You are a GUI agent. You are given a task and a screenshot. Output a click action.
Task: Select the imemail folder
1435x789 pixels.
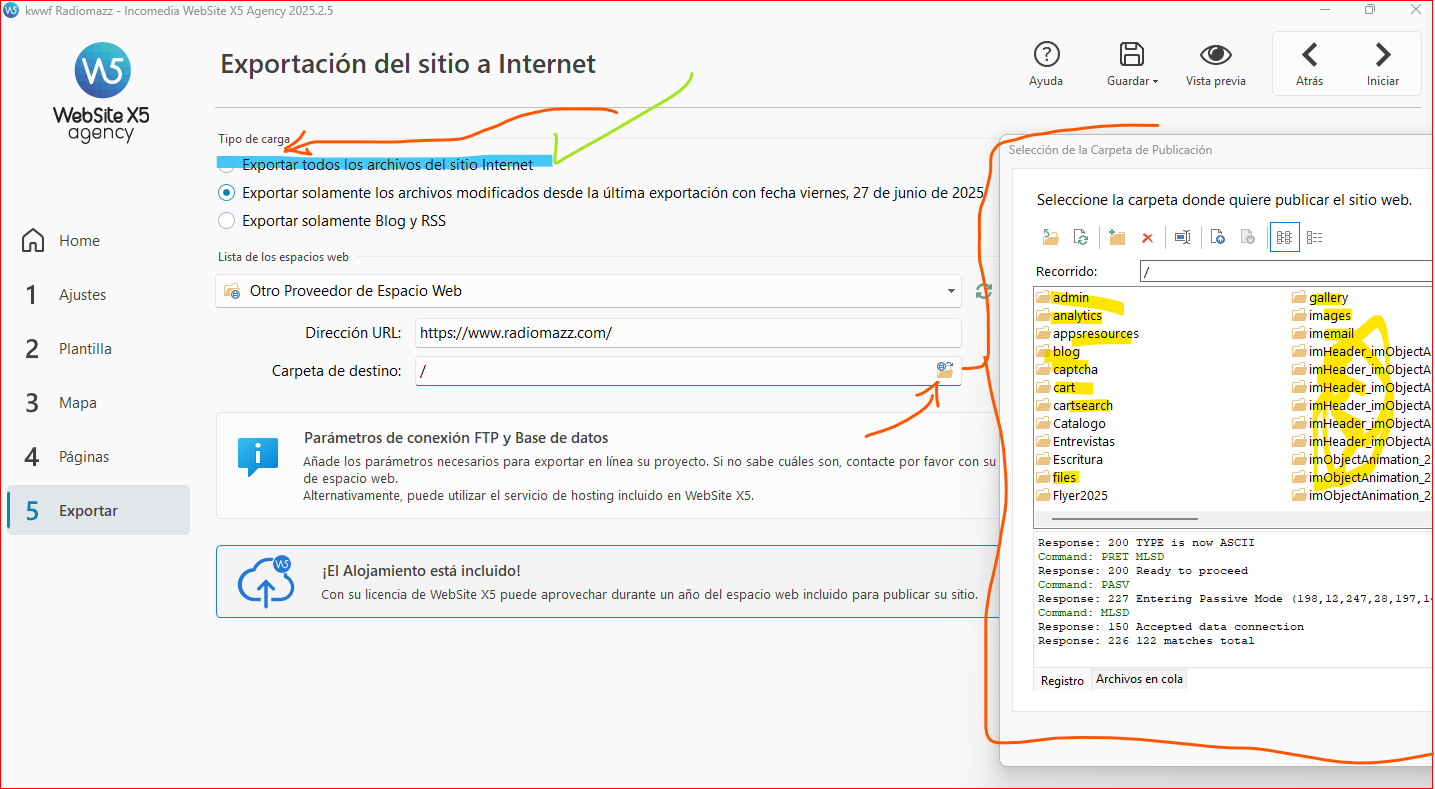pyautogui.click(x=1323, y=334)
